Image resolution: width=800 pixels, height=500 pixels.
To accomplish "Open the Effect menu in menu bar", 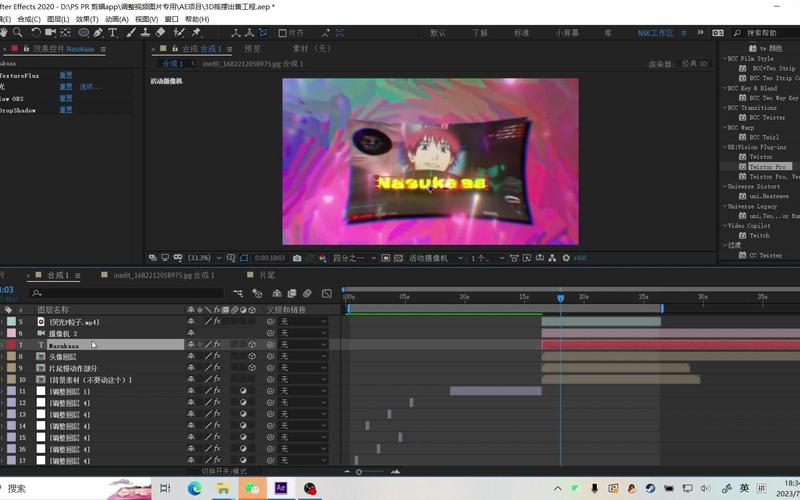I will coord(87,19).
